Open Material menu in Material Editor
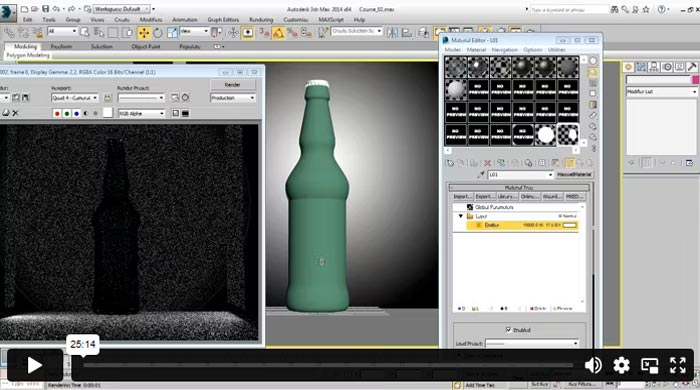Viewport: 700px width, 390px height. [476, 50]
